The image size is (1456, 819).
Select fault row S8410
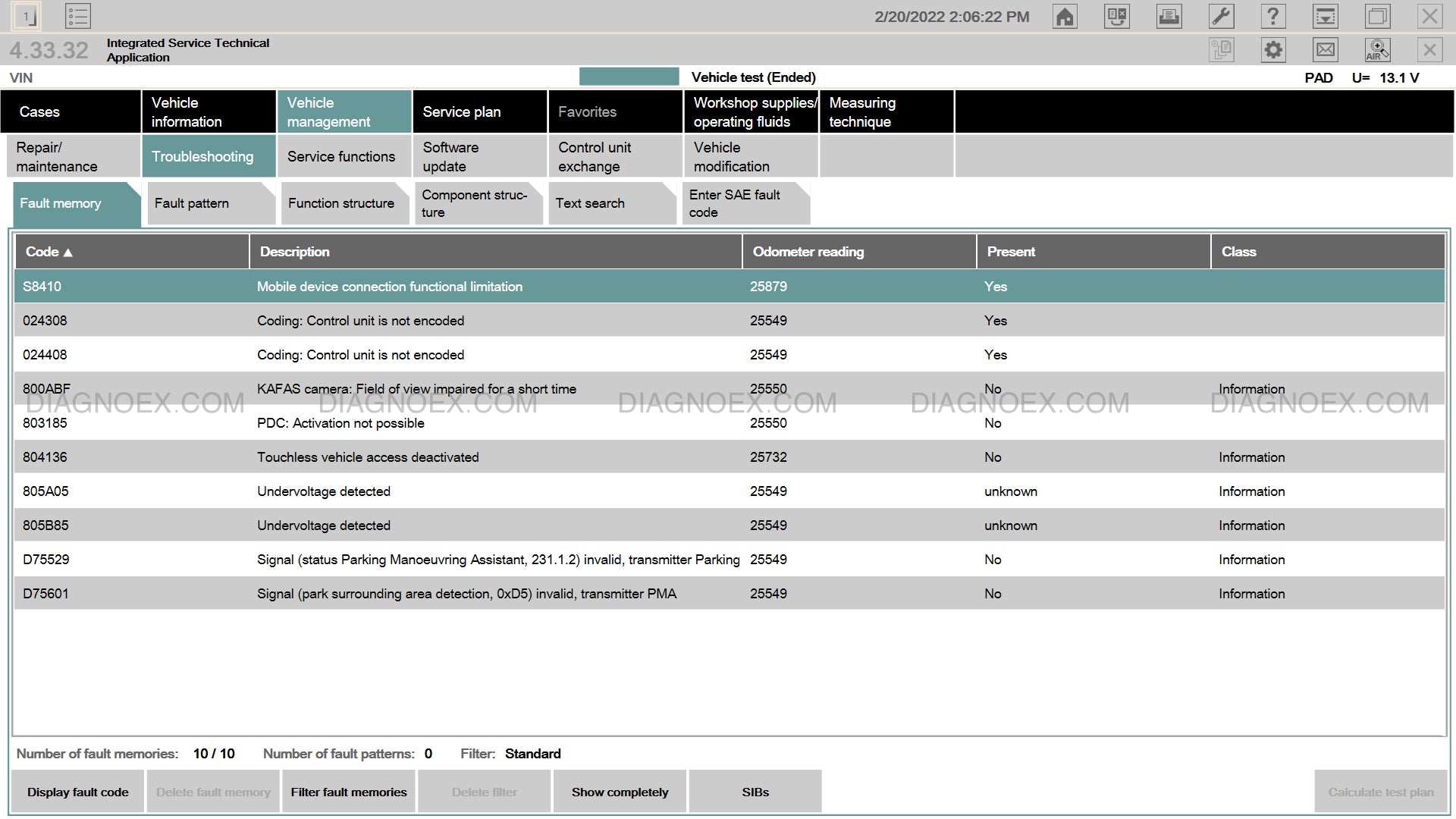pyautogui.click(x=730, y=287)
